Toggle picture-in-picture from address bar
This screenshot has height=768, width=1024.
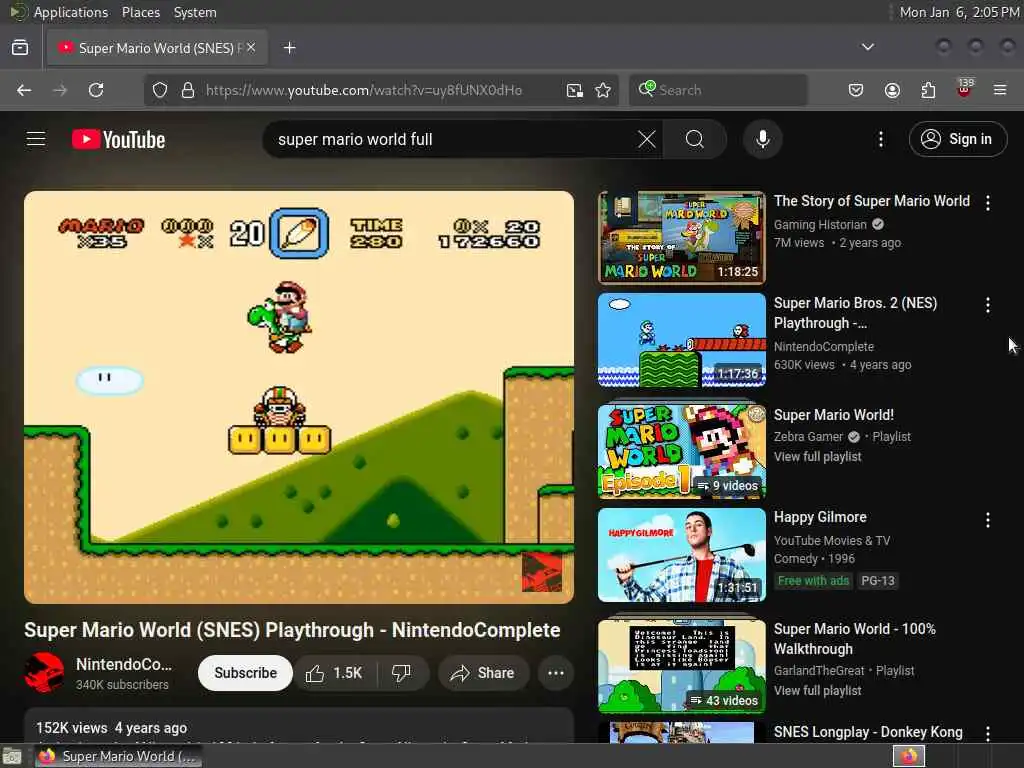[x=575, y=90]
